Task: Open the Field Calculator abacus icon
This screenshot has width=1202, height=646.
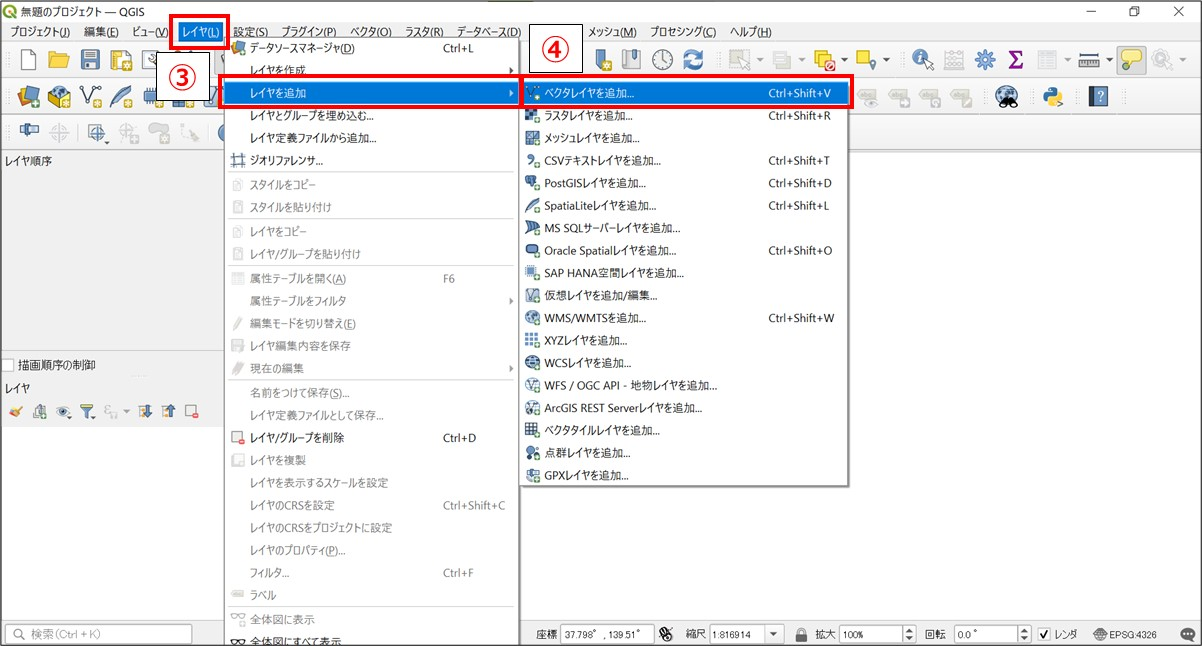Action: tap(954, 60)
